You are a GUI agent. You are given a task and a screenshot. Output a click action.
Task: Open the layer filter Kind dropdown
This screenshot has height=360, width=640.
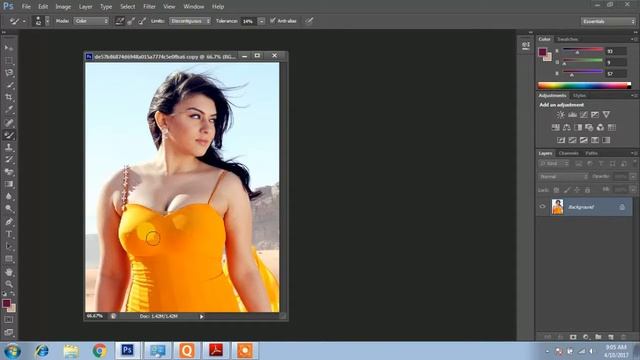pyautogui.click(x=554, y=164)
